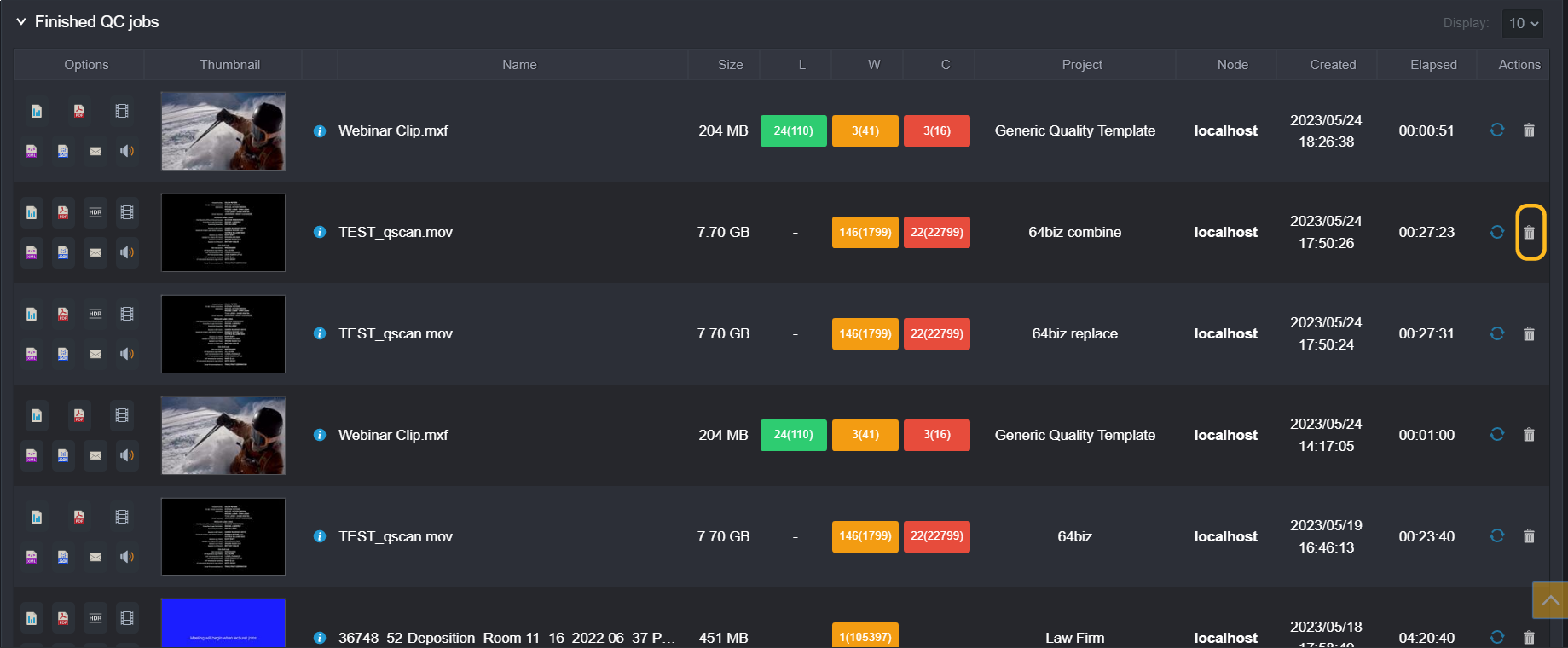Viewport: 1568px width, 648px height.
Task: Delete the Webinar Clip job created 14:17:05
Action: (x=1530, y=435)
